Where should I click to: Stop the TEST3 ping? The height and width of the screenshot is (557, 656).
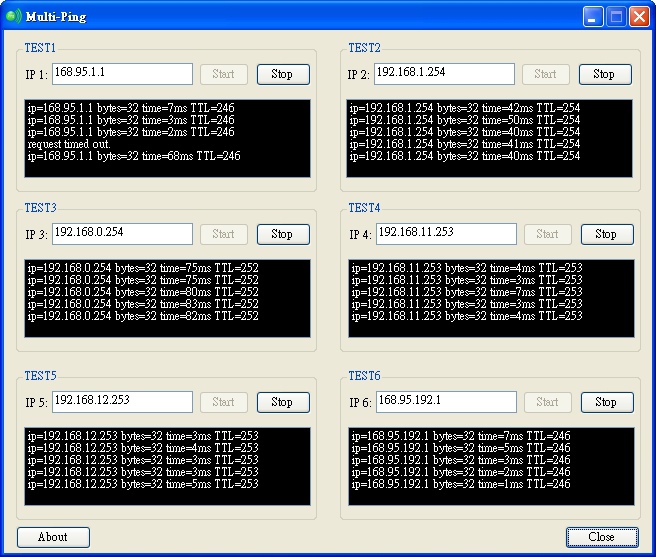pos(283,234)
